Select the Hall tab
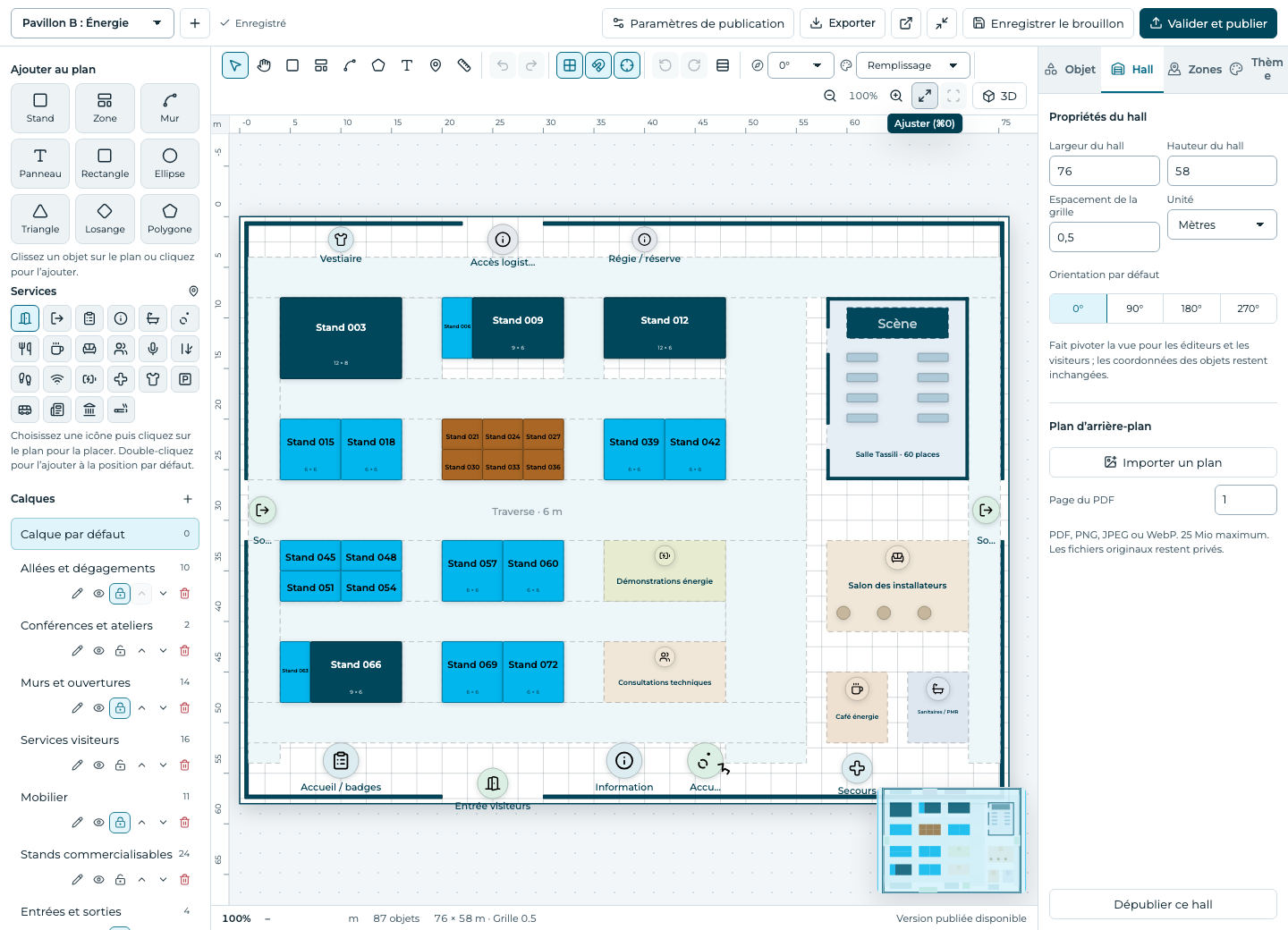The width and height of the screenshot is (1288, 930). (x=1132, y=69)
